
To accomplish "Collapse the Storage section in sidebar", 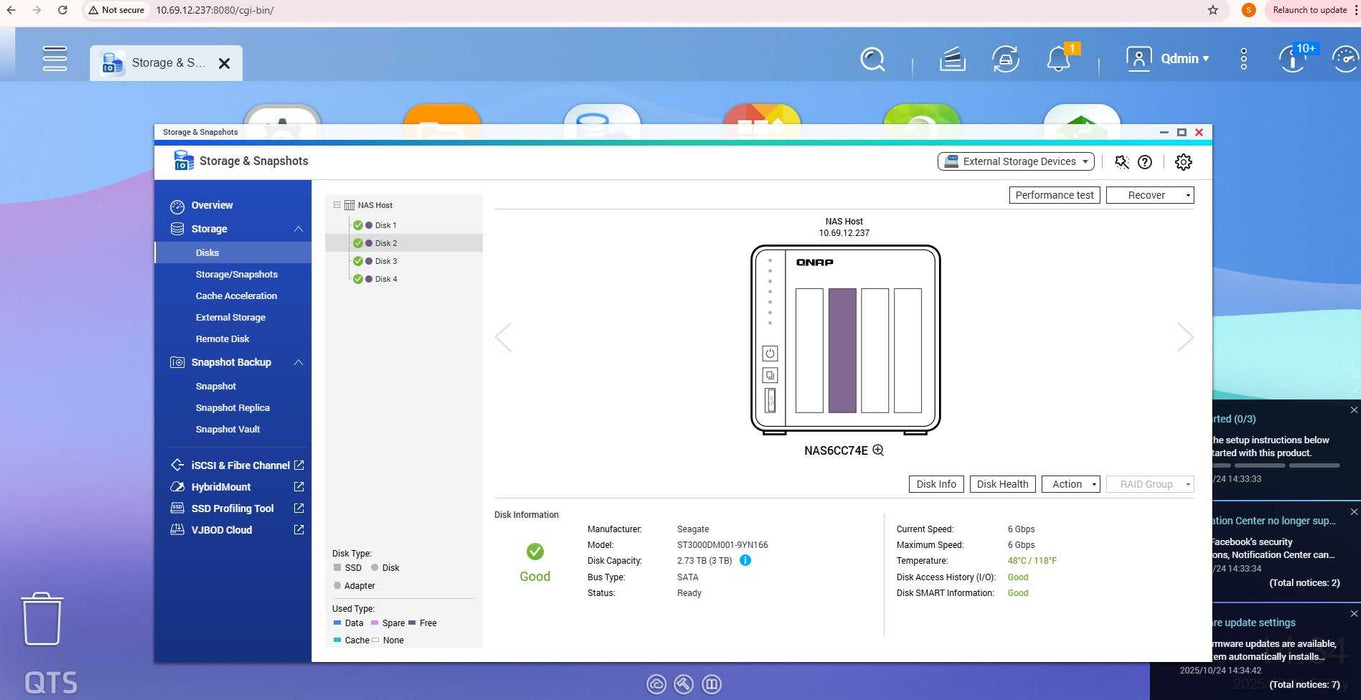I will (x=298, y=228).
